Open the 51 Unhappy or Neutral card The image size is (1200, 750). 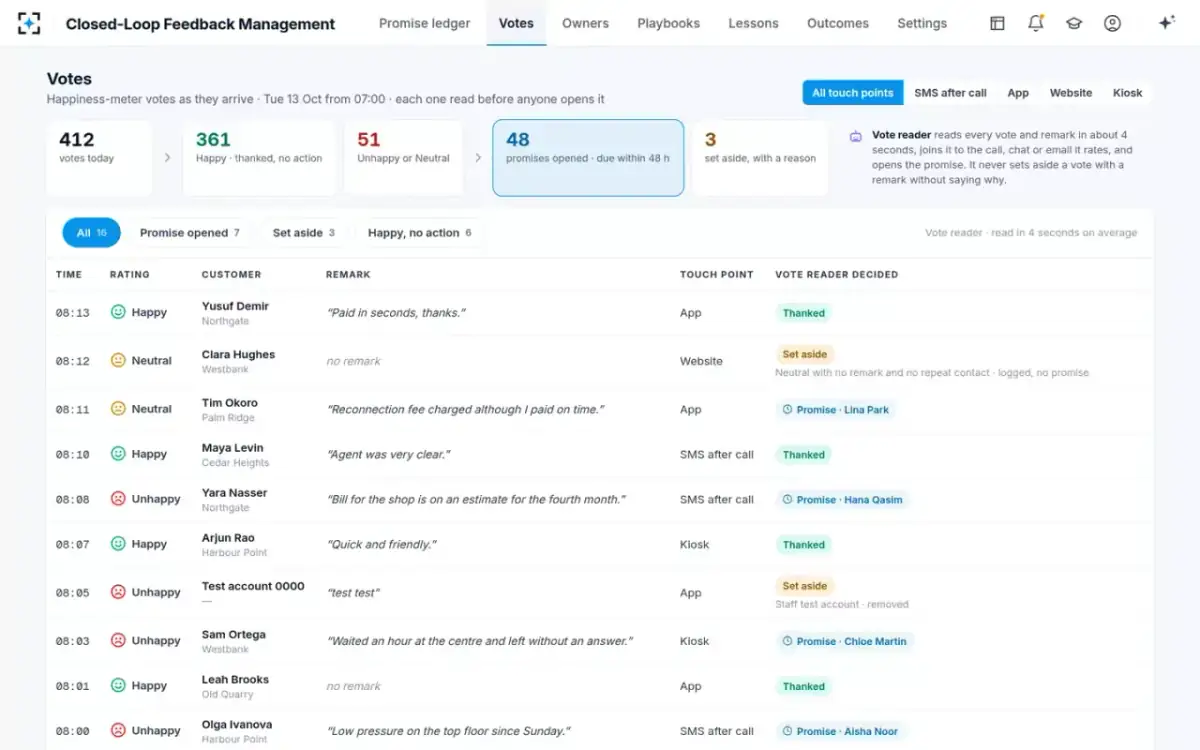point(403,158)
